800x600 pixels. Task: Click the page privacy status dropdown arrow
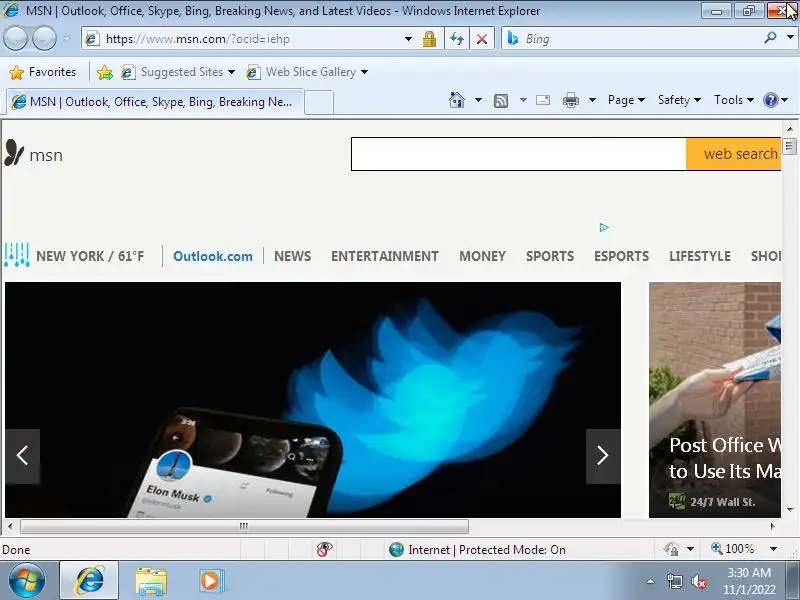[690, 549]
